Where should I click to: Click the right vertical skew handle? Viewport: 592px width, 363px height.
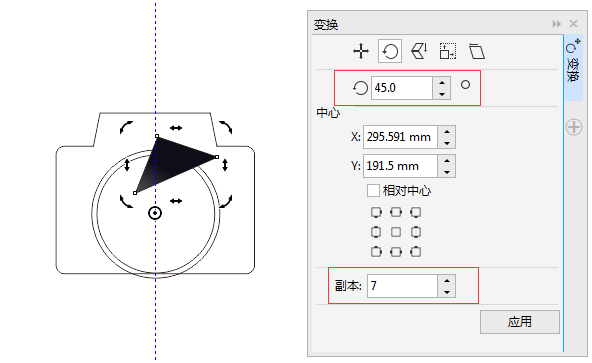click(x=225, y=165)
